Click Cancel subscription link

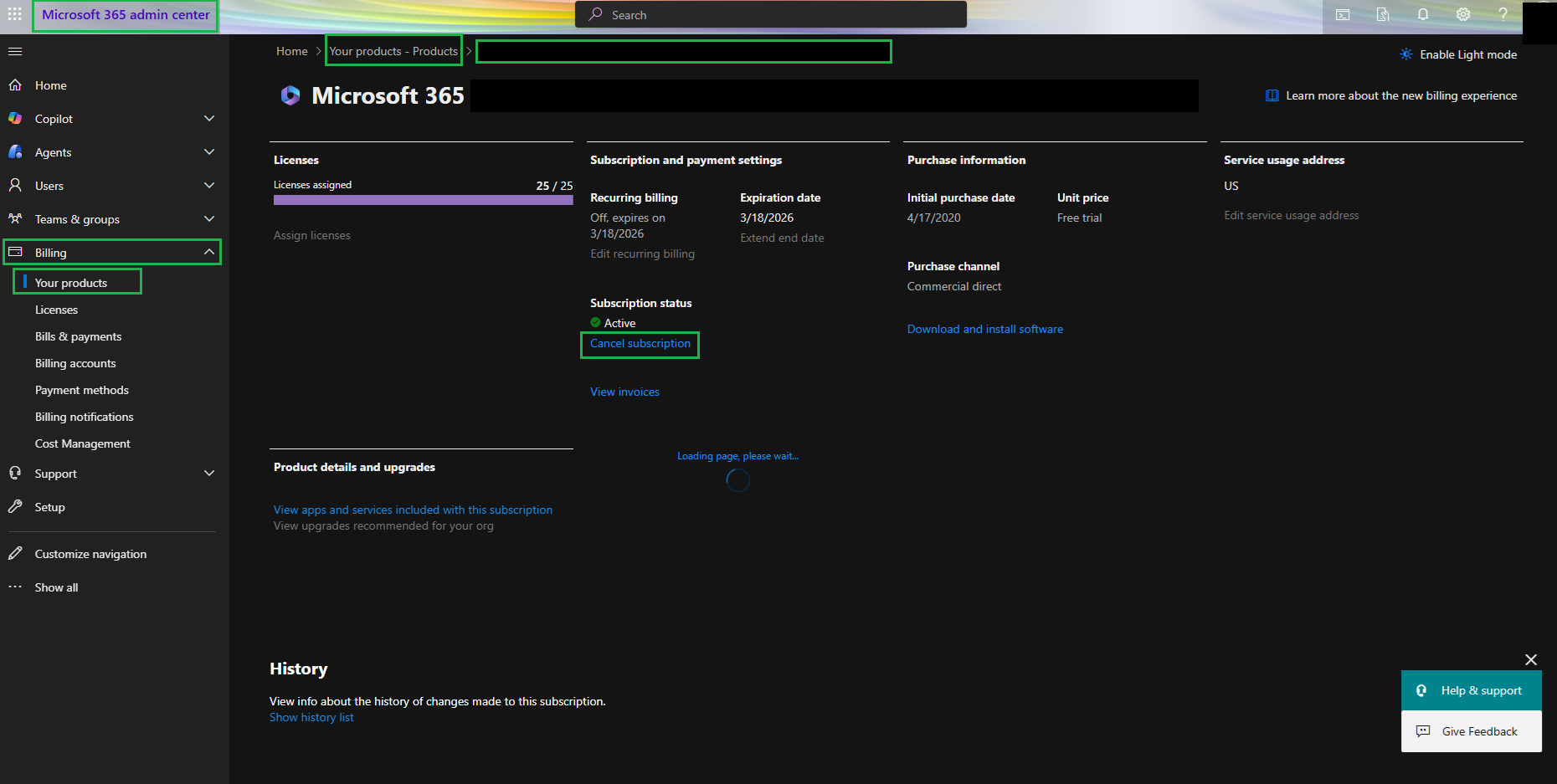click(x=640, y=343)
